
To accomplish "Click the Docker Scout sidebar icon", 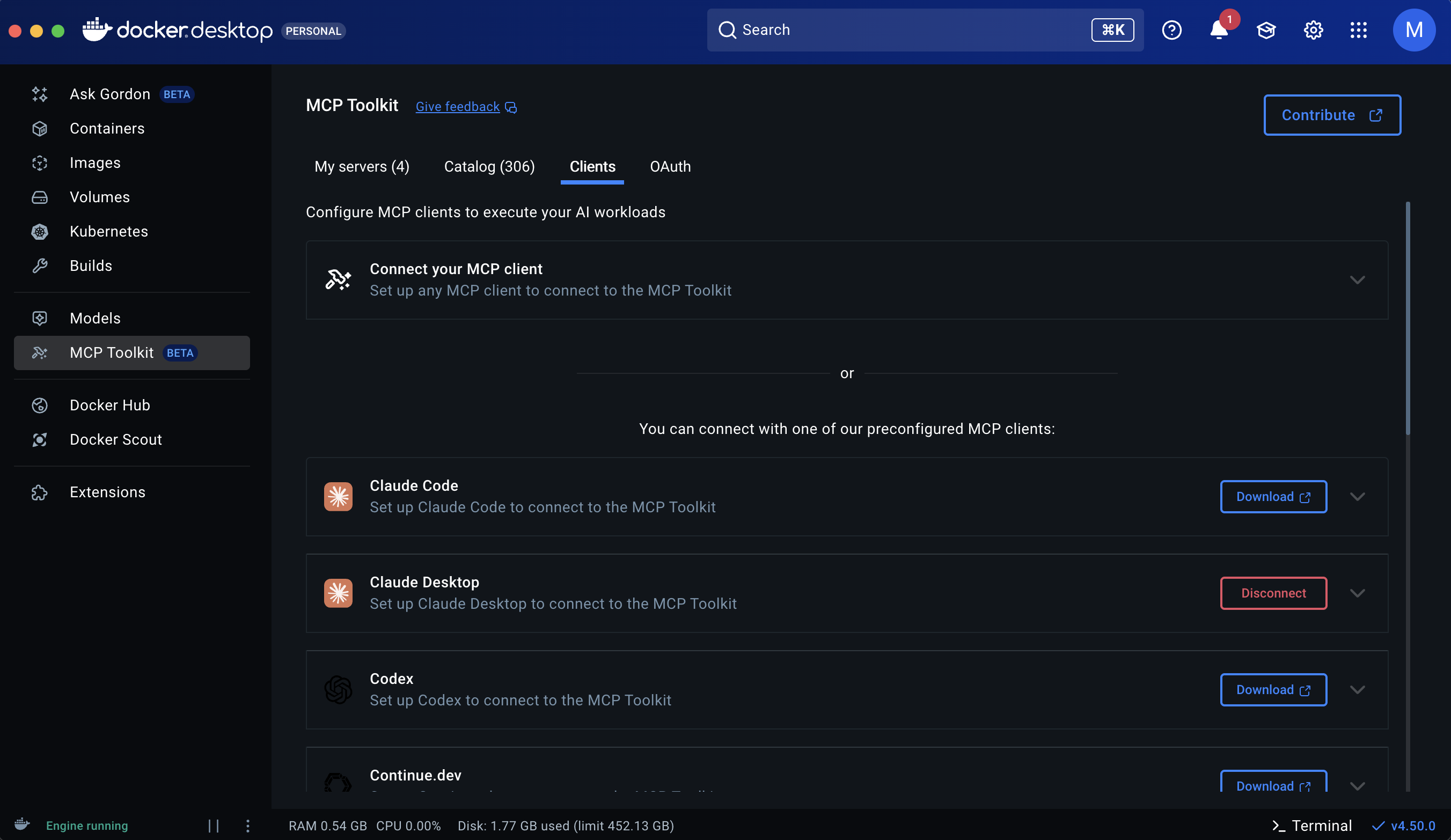I will click(x=40, y=440).
